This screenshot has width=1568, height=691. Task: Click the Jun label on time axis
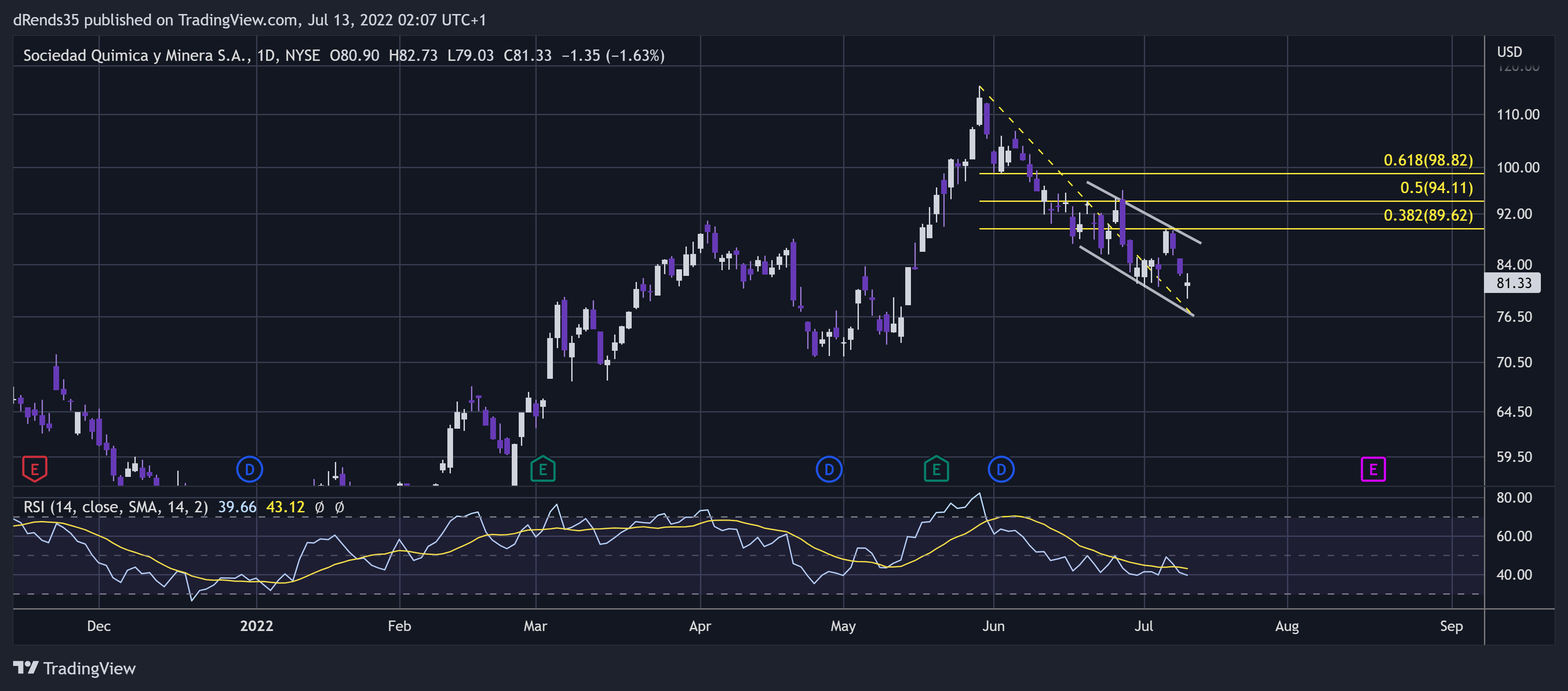coord(993,626)
